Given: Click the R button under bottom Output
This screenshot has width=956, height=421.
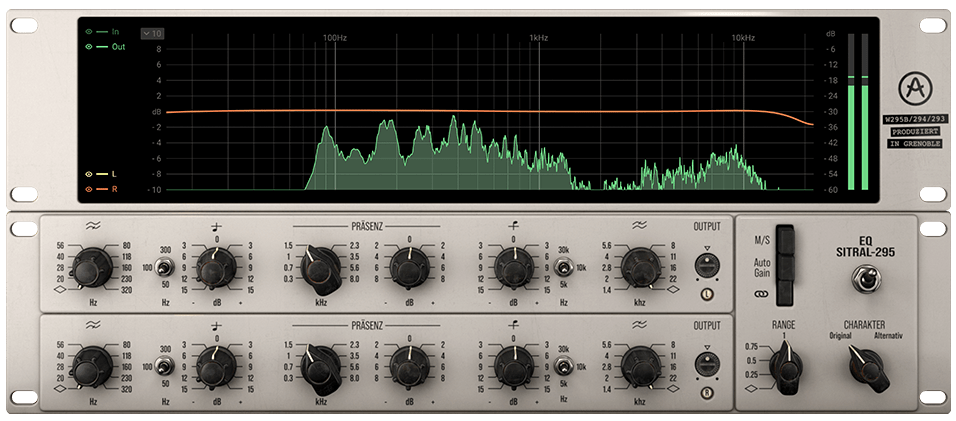Looking at the screenshot, I should (x=706, y=393).
